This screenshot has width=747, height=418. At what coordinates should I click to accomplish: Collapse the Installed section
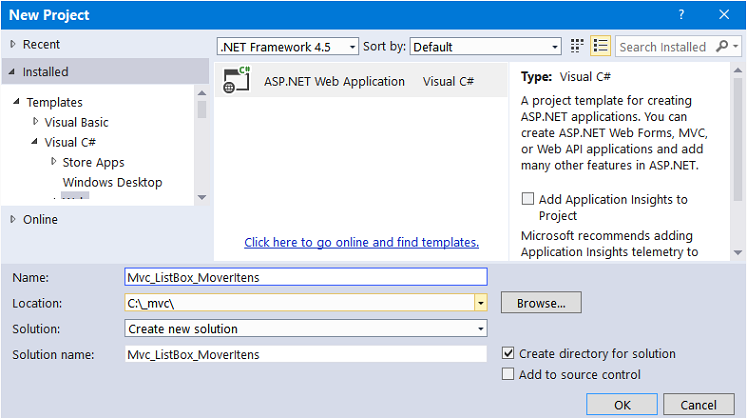12,71
